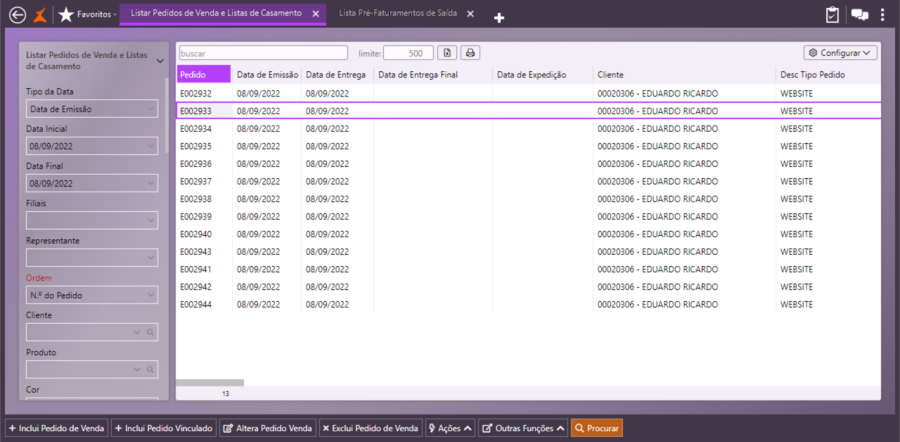
Task: Switch to Lista Pré-Faturamentos de Saída tab
Action: [x=399, y=14]
